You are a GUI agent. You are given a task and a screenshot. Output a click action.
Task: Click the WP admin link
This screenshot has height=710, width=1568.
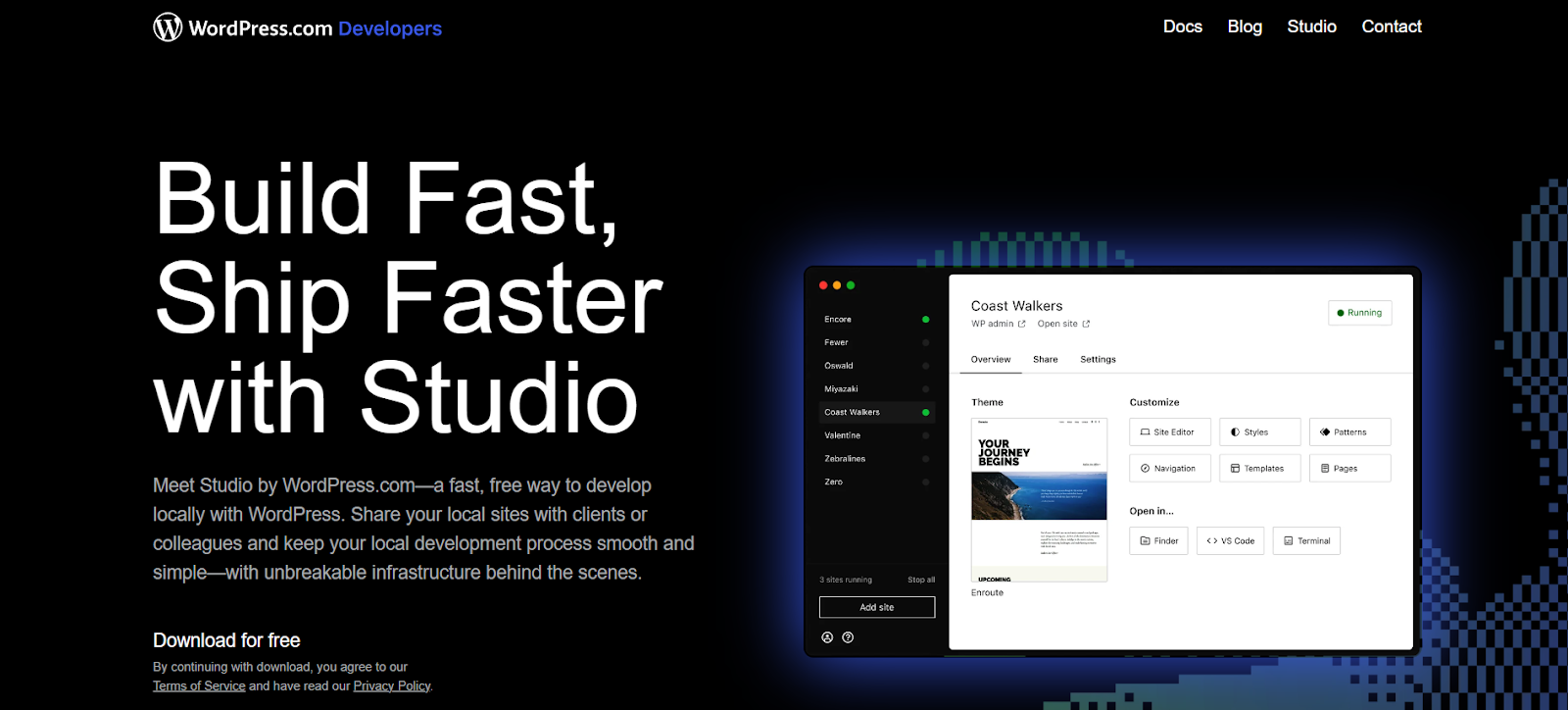click(992, 324)
